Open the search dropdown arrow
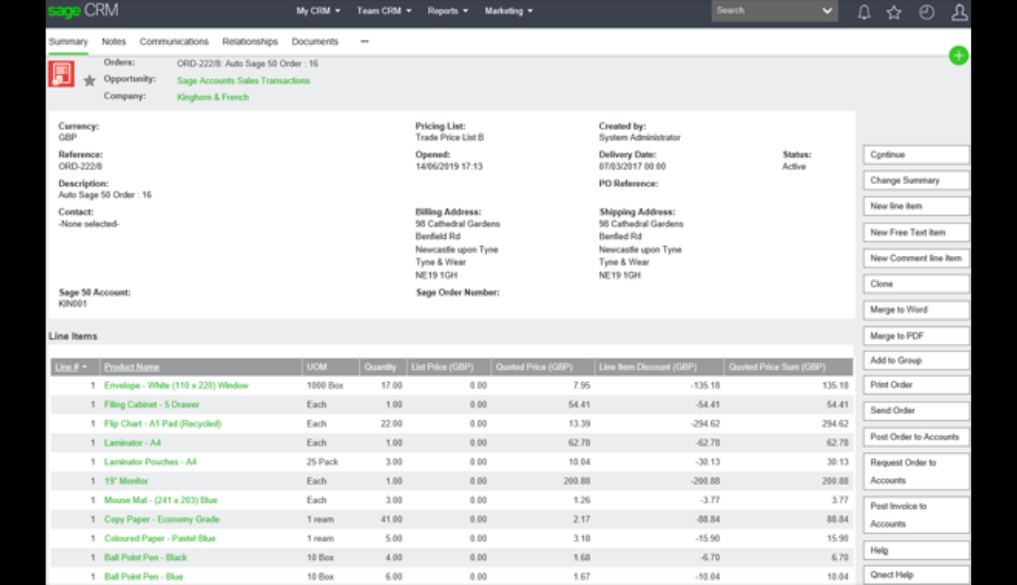The image size is (1017, 585). (x=827, y=10)
